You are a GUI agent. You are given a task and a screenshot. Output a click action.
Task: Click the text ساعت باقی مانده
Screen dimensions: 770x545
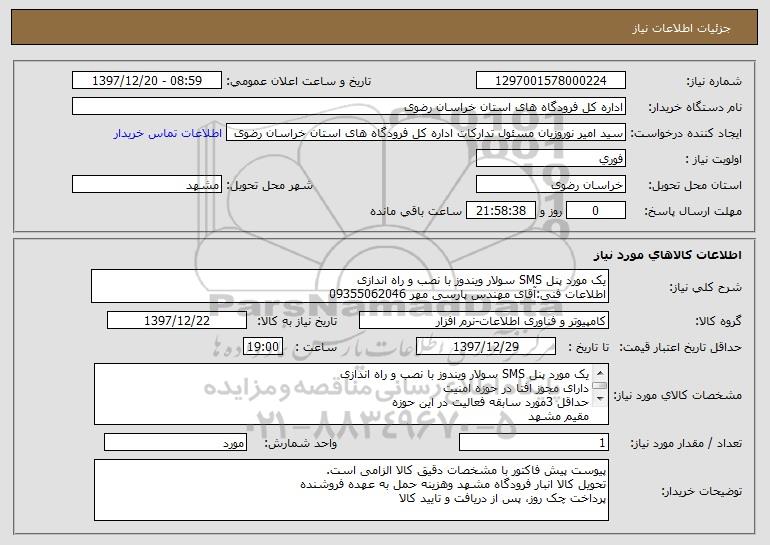pos(416,211)
